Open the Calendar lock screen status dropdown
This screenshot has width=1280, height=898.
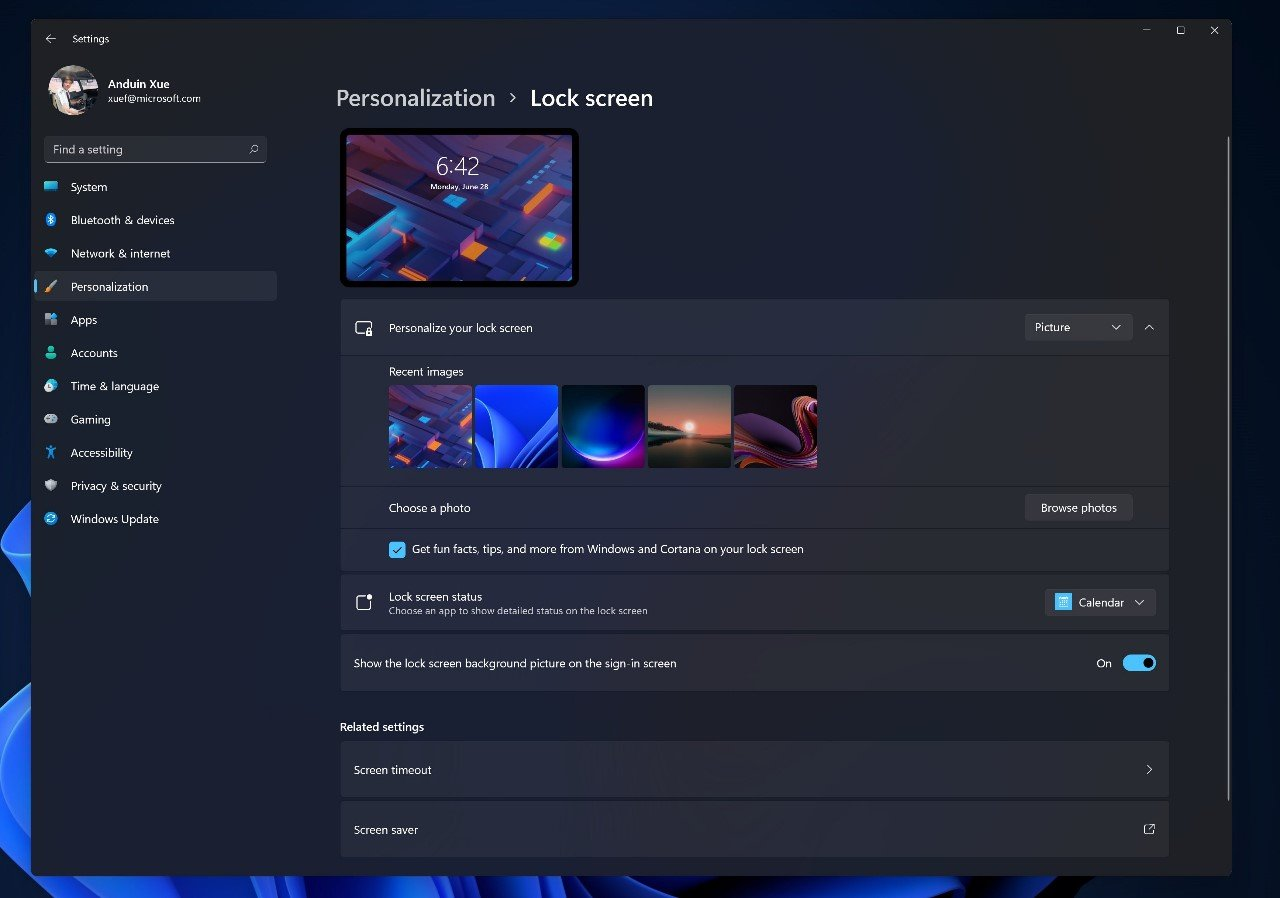pos(1100,602)
